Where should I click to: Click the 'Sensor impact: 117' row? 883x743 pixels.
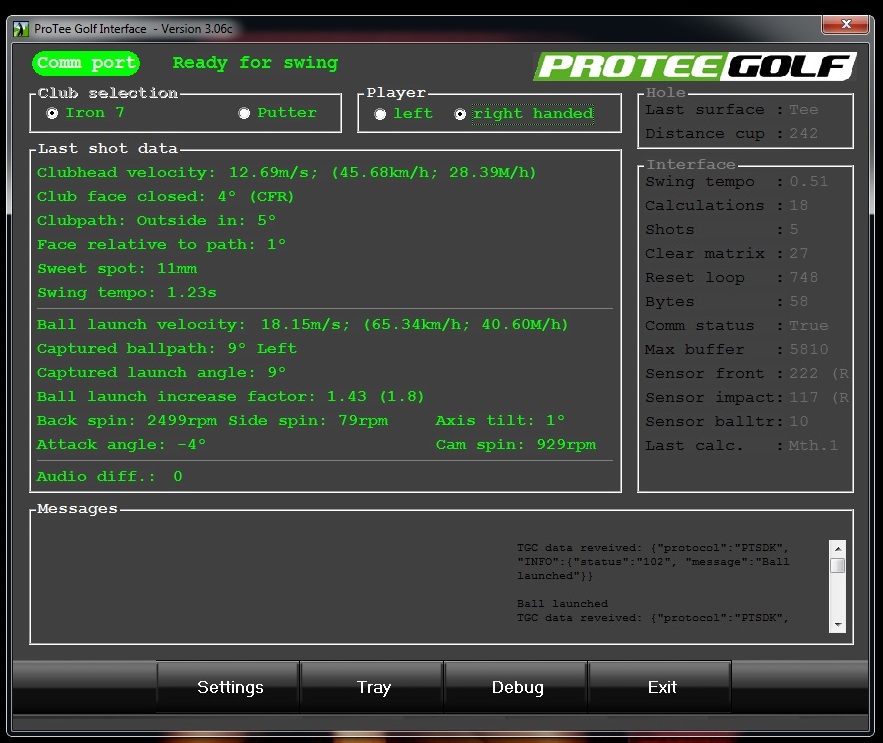click(x=747, y=398)
